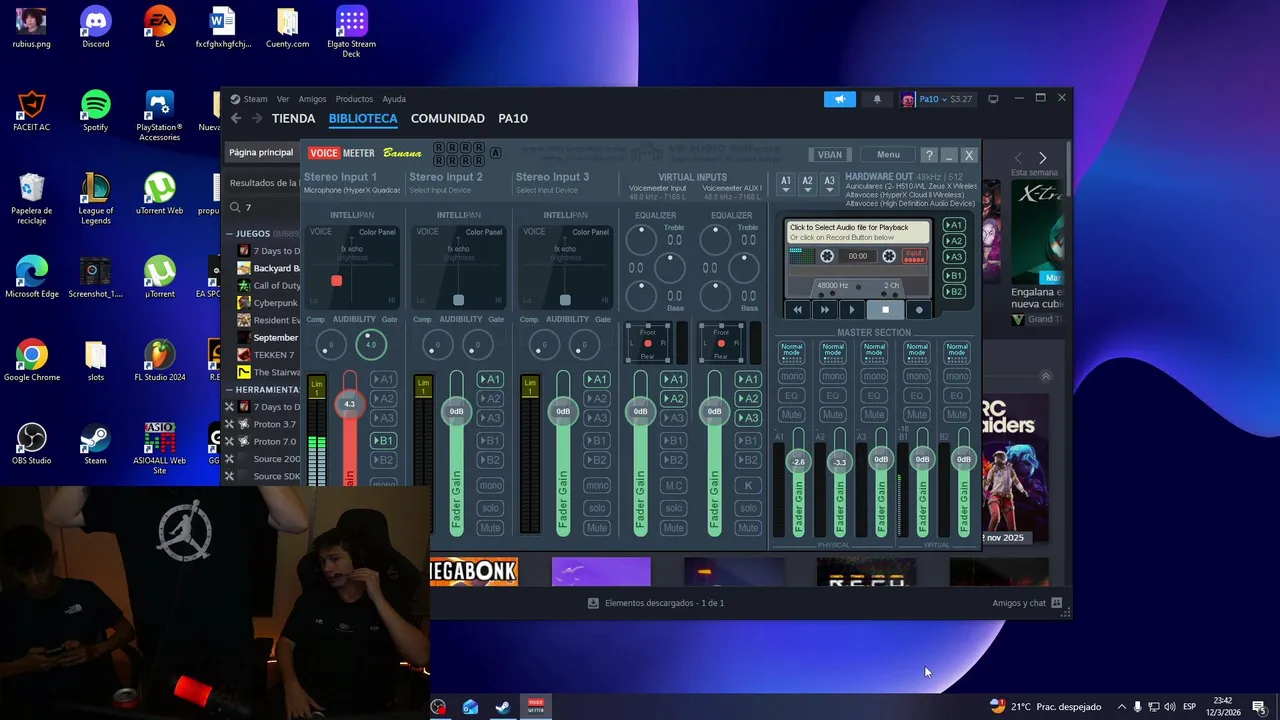Toggle mono on Stereo Input 3
The image size is (1280, 720).
[597, 485]
